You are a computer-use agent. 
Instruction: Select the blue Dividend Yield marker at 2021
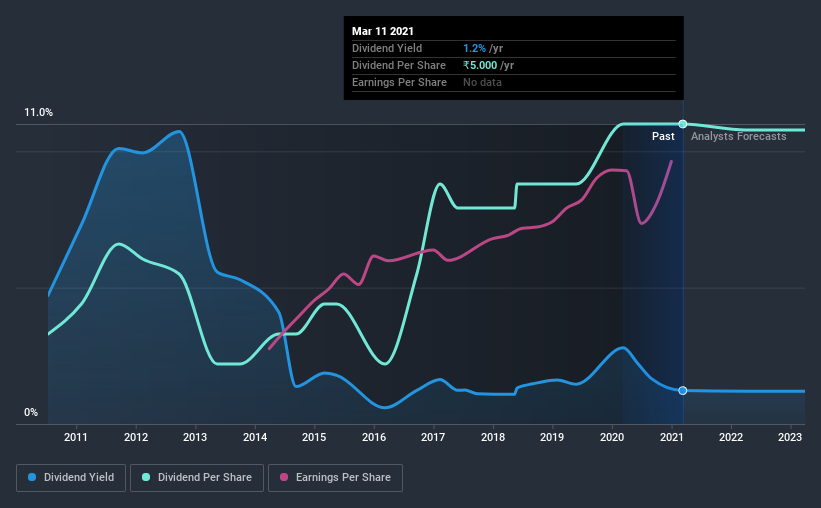click(x=683, y=391)
